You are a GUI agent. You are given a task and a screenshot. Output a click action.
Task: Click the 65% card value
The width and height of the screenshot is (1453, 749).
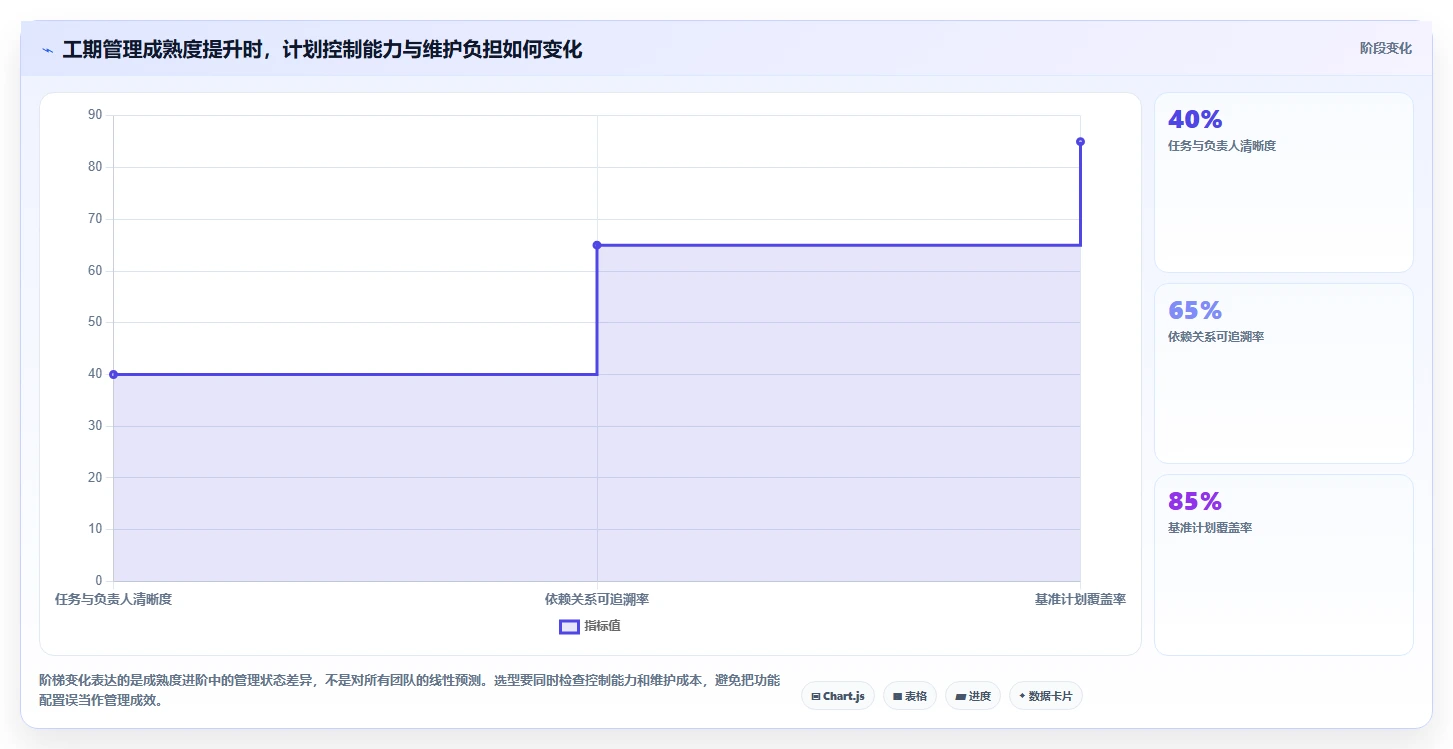pyautogui.click(x=1195, y=310)
